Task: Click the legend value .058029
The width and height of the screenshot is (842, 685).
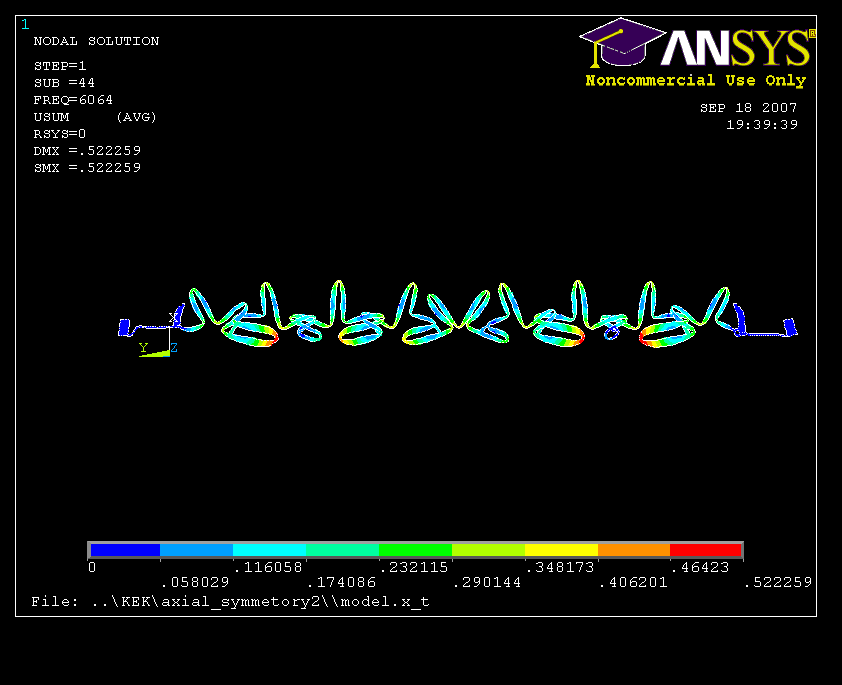Action: [195, 582]
